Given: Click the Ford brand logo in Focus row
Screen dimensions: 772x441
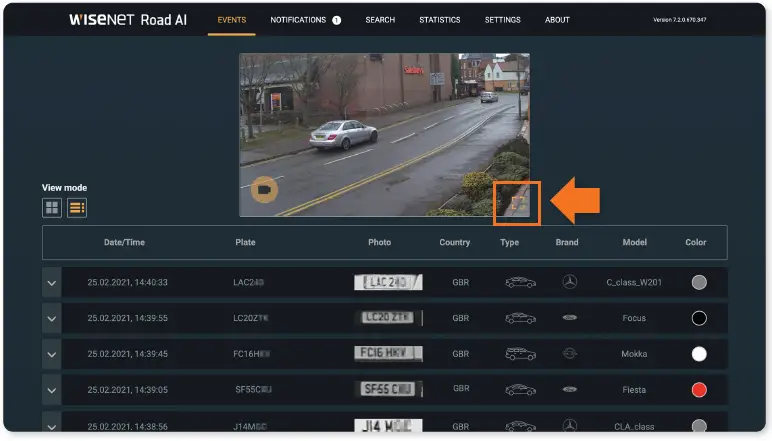Looking at the screenshot, I should [x=570, y=317].
